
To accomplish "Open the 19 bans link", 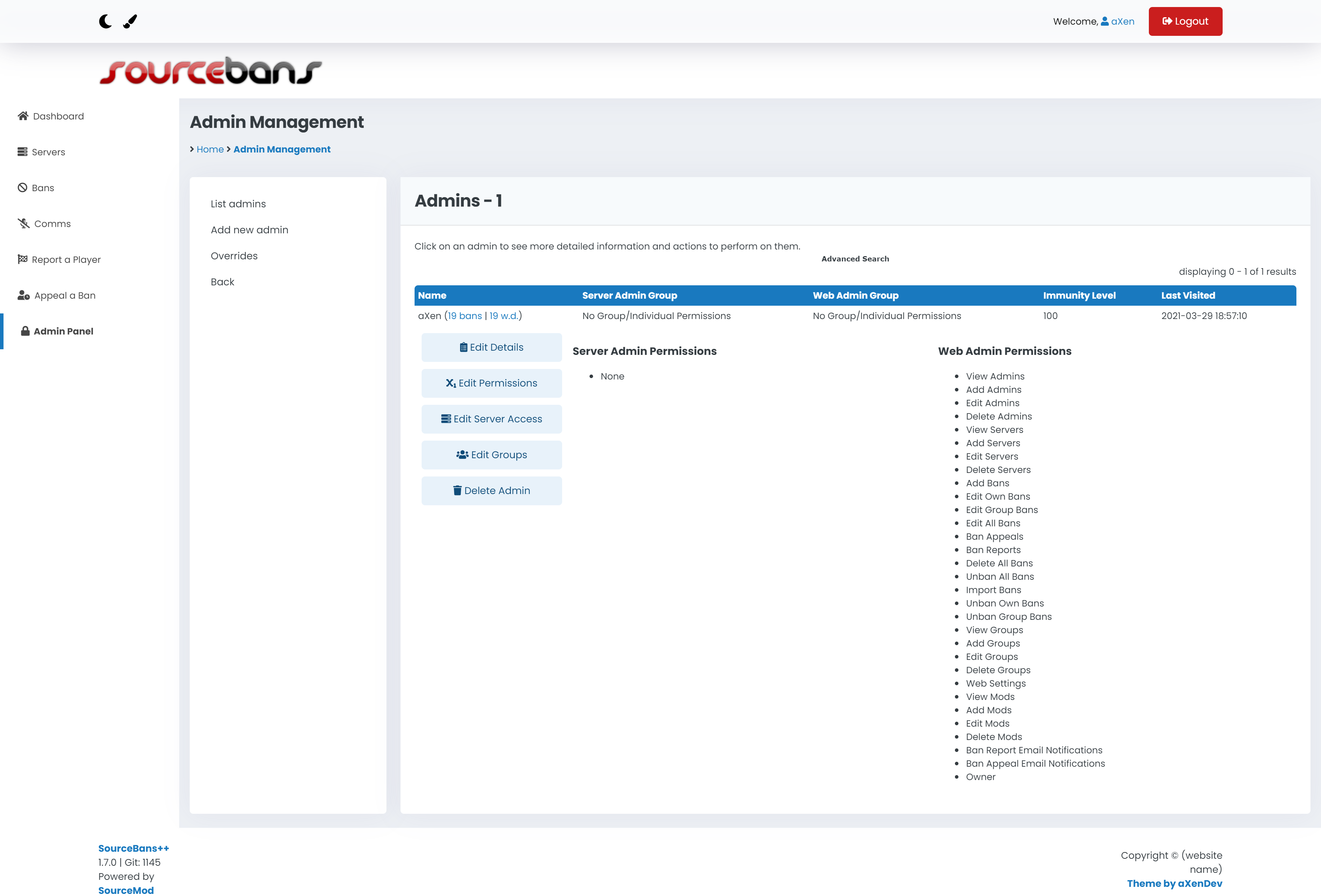I will (x=464, y=316).
